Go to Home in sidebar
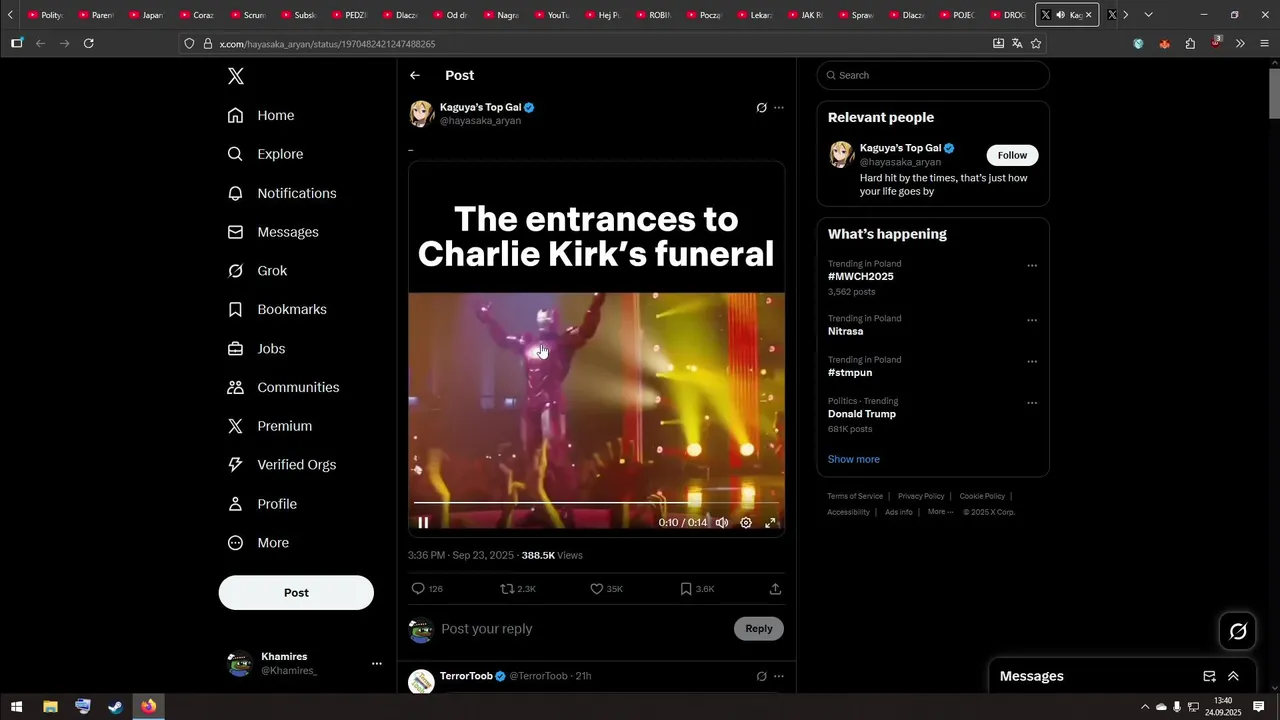This screenshot has height=720, width=1280. pos(261,115)
